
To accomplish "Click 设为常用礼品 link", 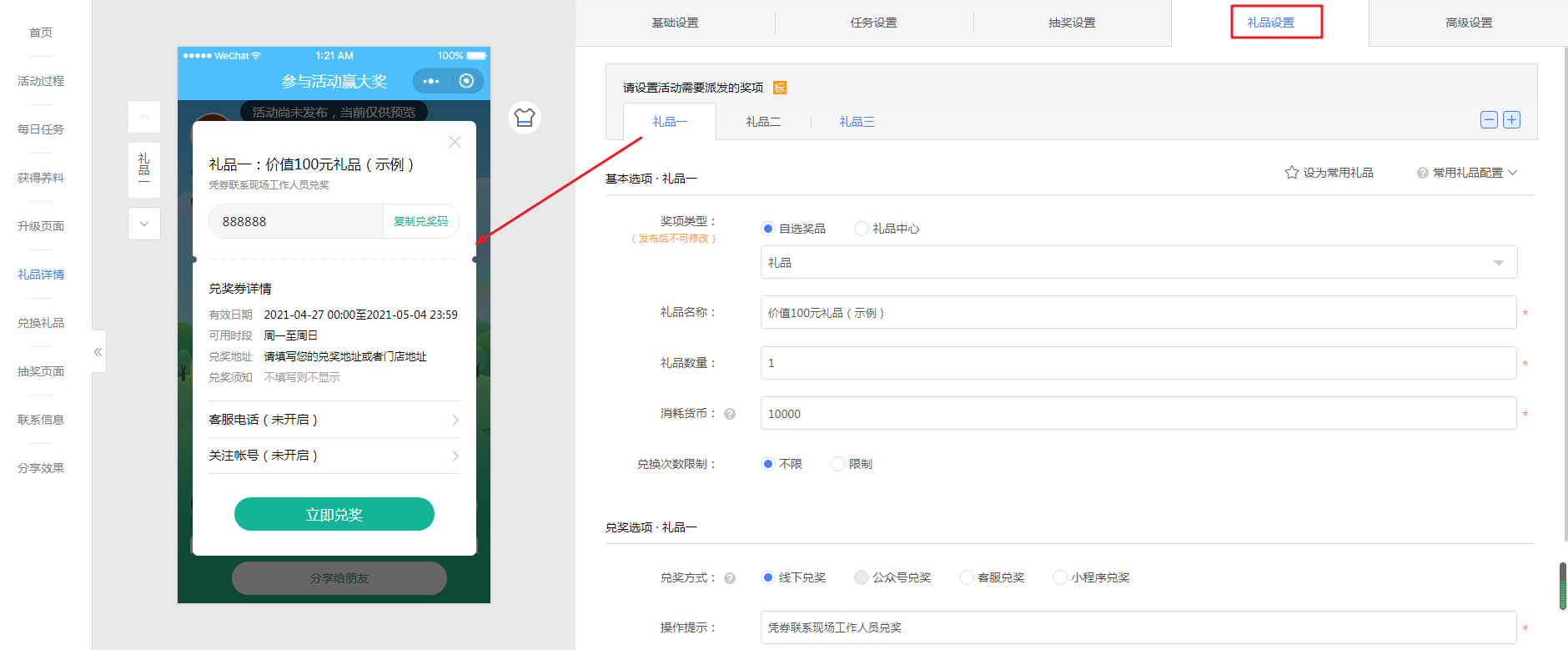I will tap(1338, 173).
